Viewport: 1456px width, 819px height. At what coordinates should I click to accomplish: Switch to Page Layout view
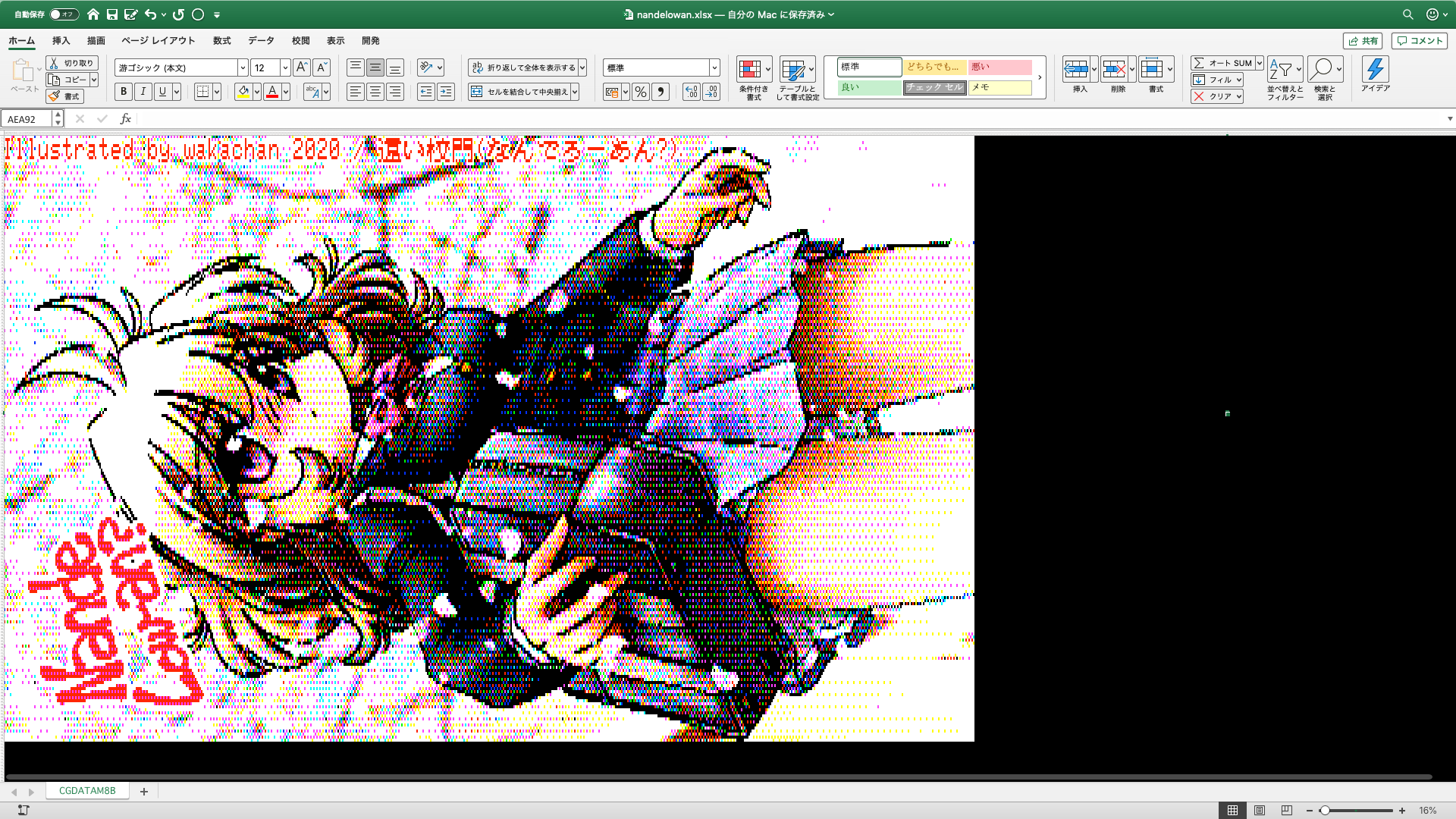(1260, 810)
